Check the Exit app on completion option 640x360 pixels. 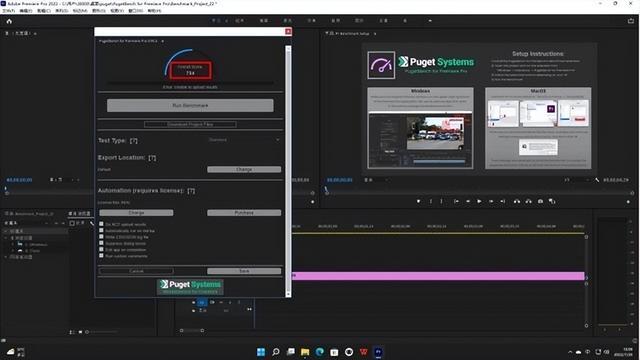tap(101, 249)
